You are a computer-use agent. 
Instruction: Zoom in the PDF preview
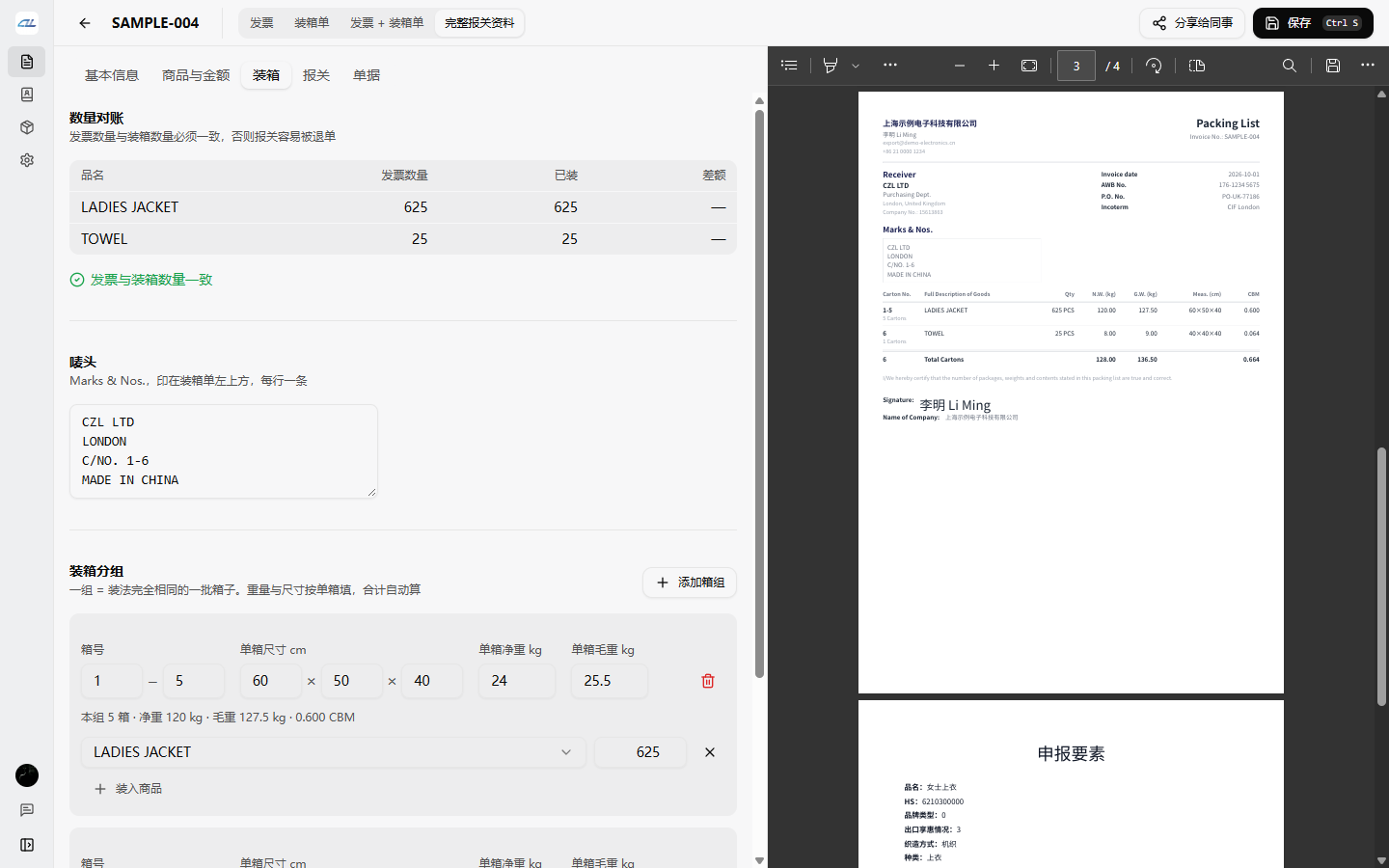[x=994, y=66]
